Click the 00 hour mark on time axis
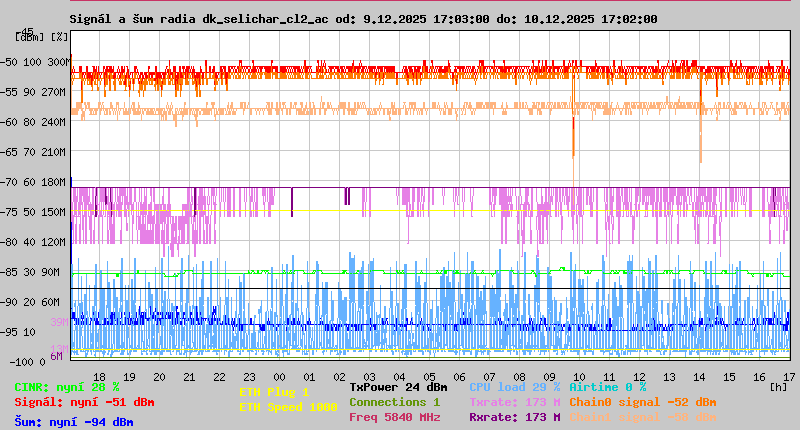Viewport: 800px width, 430px height. point(281,376)
